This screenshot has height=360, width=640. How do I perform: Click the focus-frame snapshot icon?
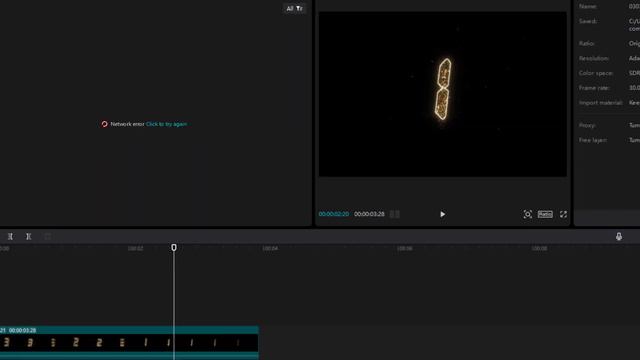coord(527,214)
